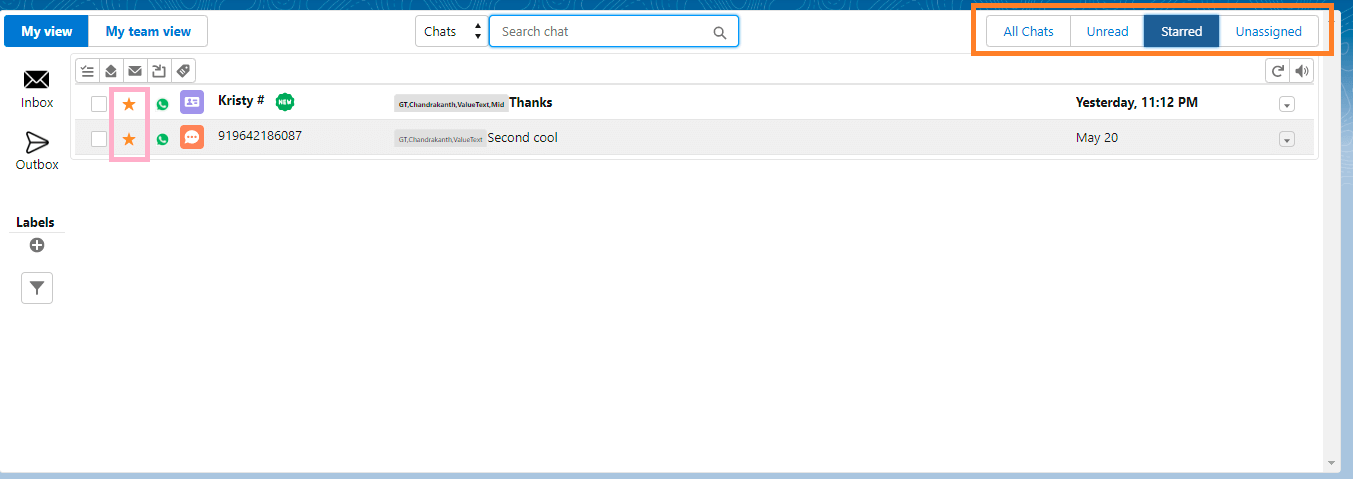Open the filter funnel button
The height and width of the screenshot is (479, 1353).
tap(37, 288)
